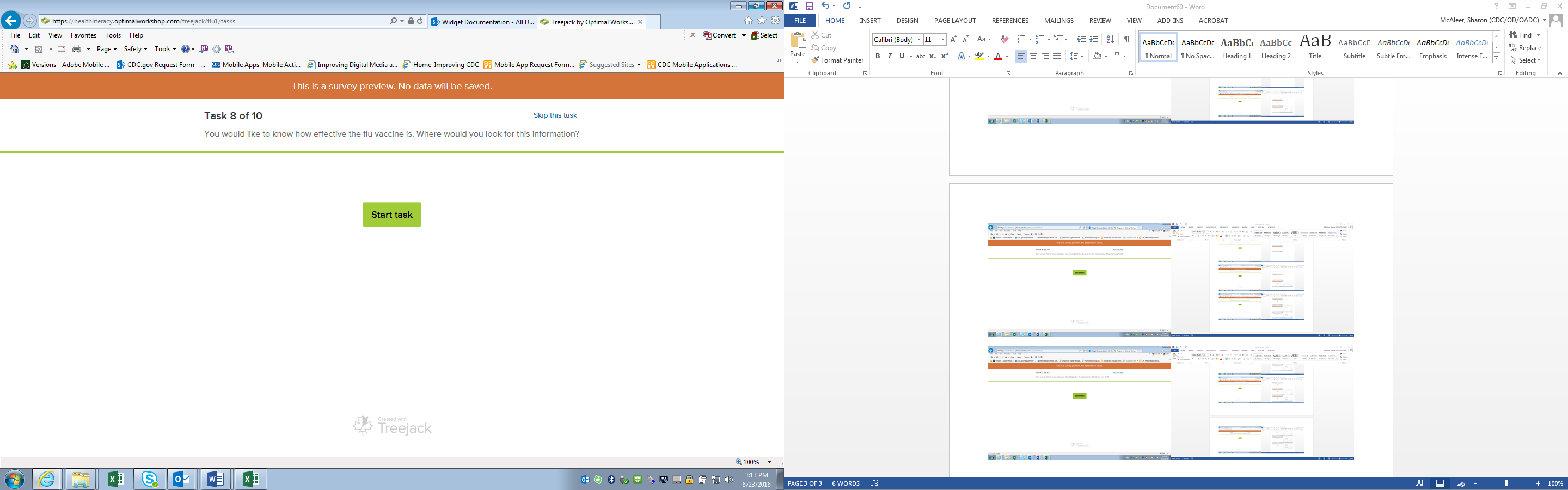Click the Skip this task link
This screenshot has height=490, width=1568.
coord(555,115)
